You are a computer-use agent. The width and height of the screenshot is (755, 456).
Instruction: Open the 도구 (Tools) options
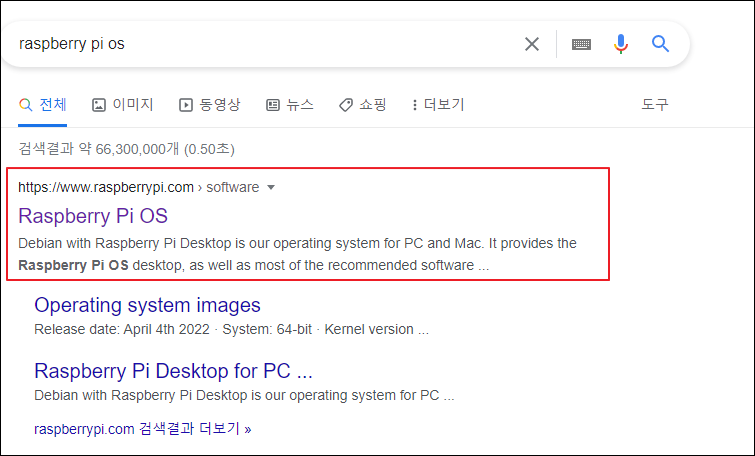(654, 104)
